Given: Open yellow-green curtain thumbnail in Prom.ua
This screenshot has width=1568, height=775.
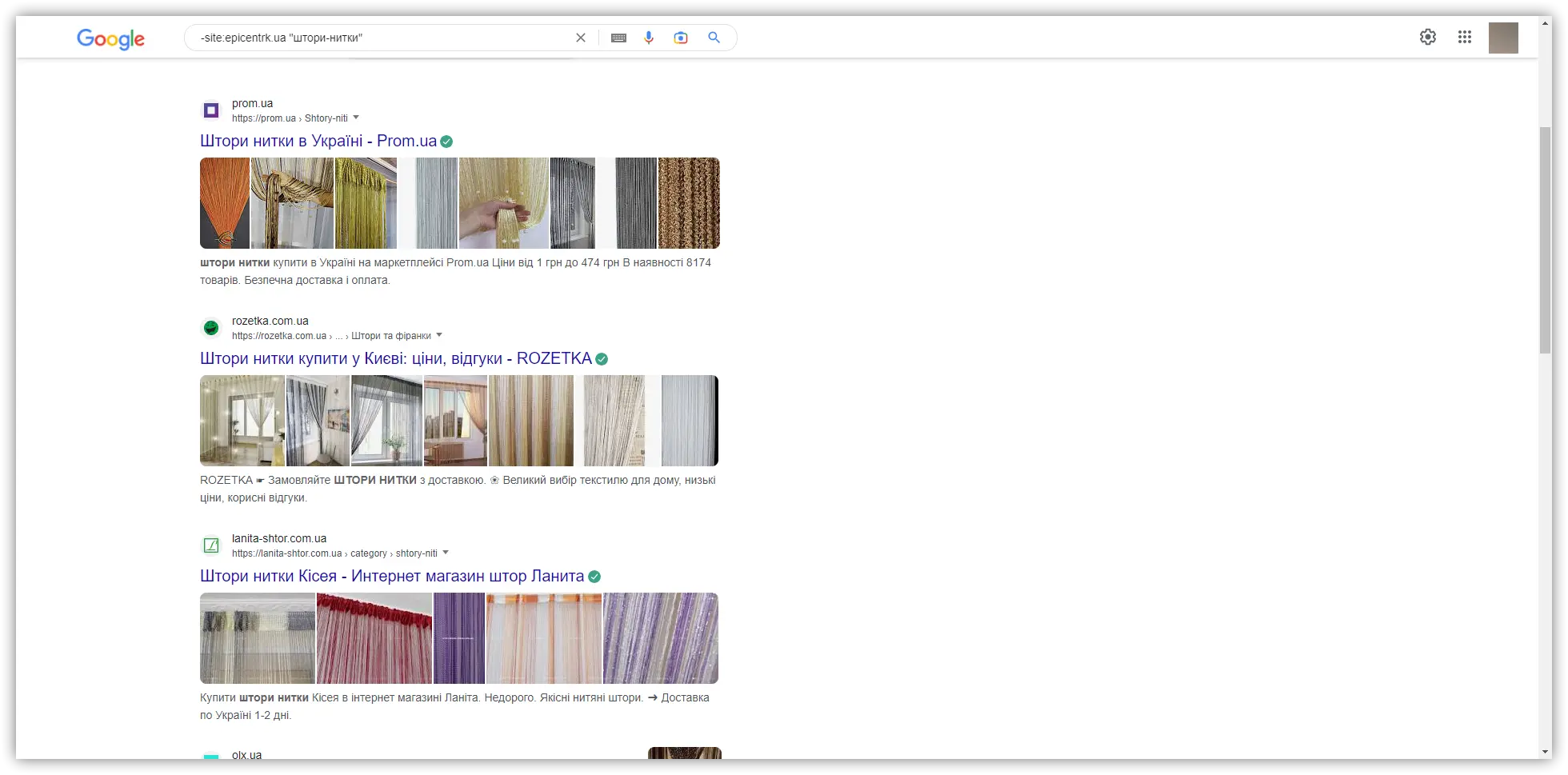Looking at the screenshot, I should click(x=366, y=203).
